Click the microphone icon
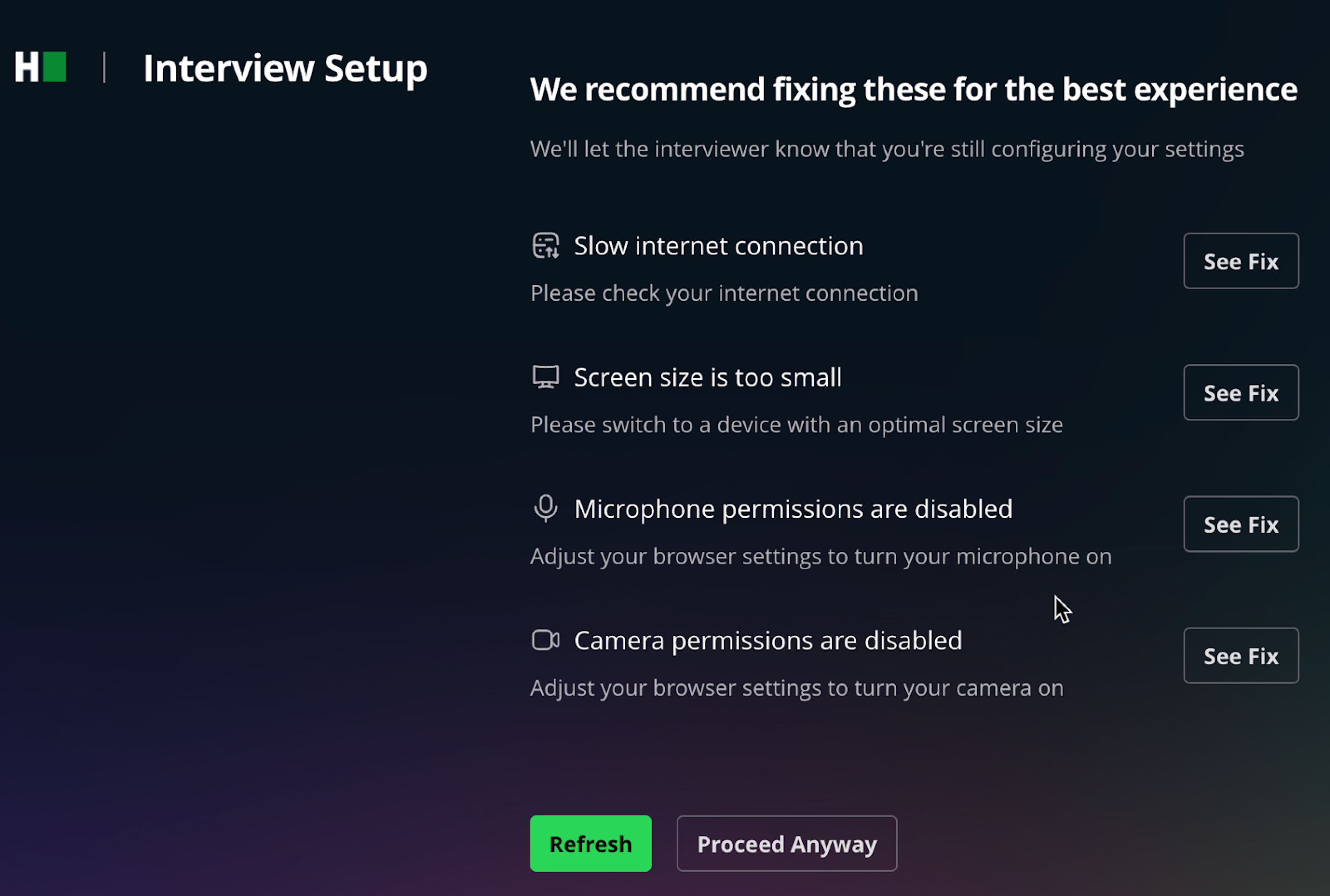 pyautogui.click(x=545, y=508)
